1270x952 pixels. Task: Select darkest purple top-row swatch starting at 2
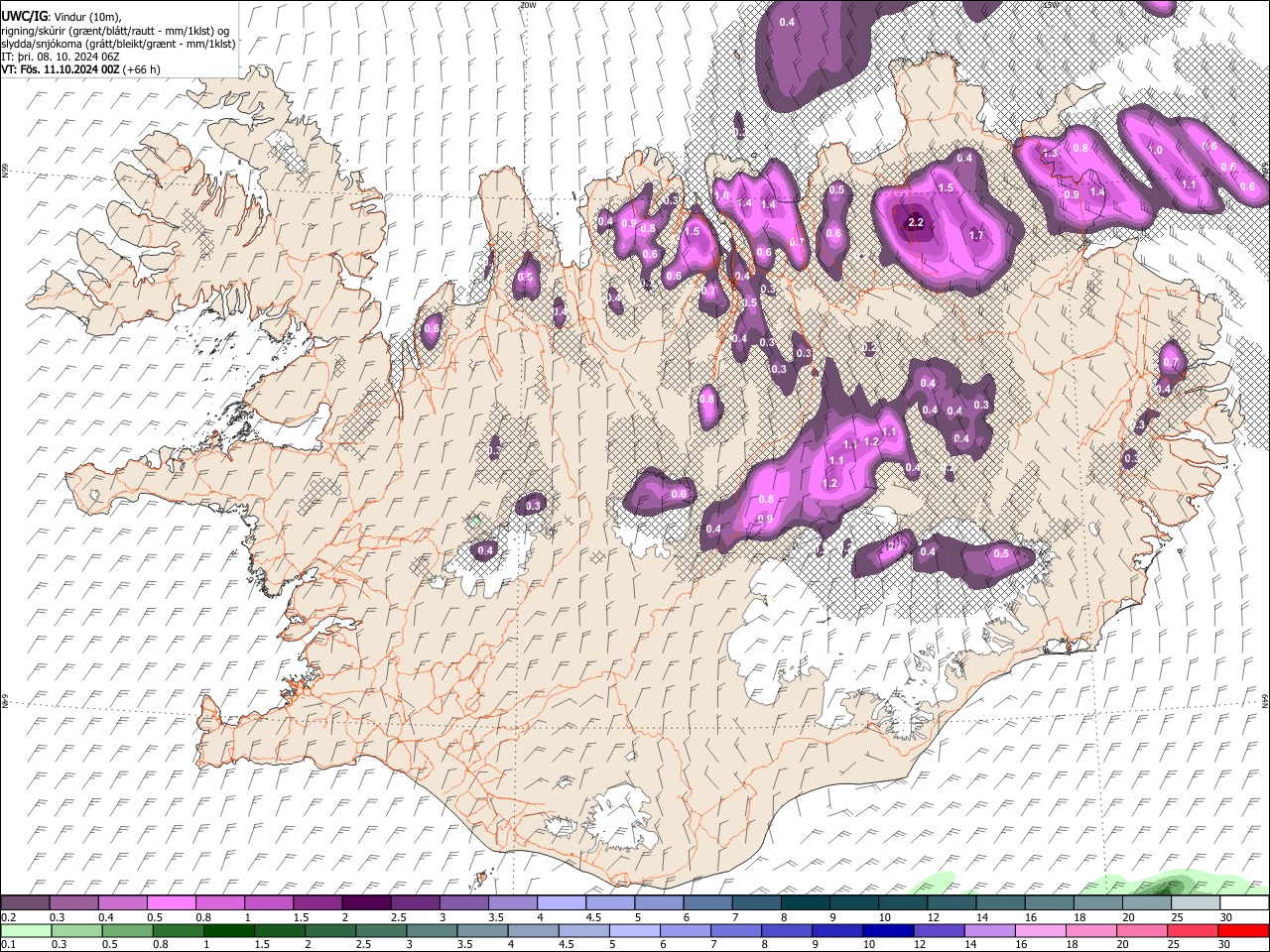pyautogui.click(x=366, y=903)
